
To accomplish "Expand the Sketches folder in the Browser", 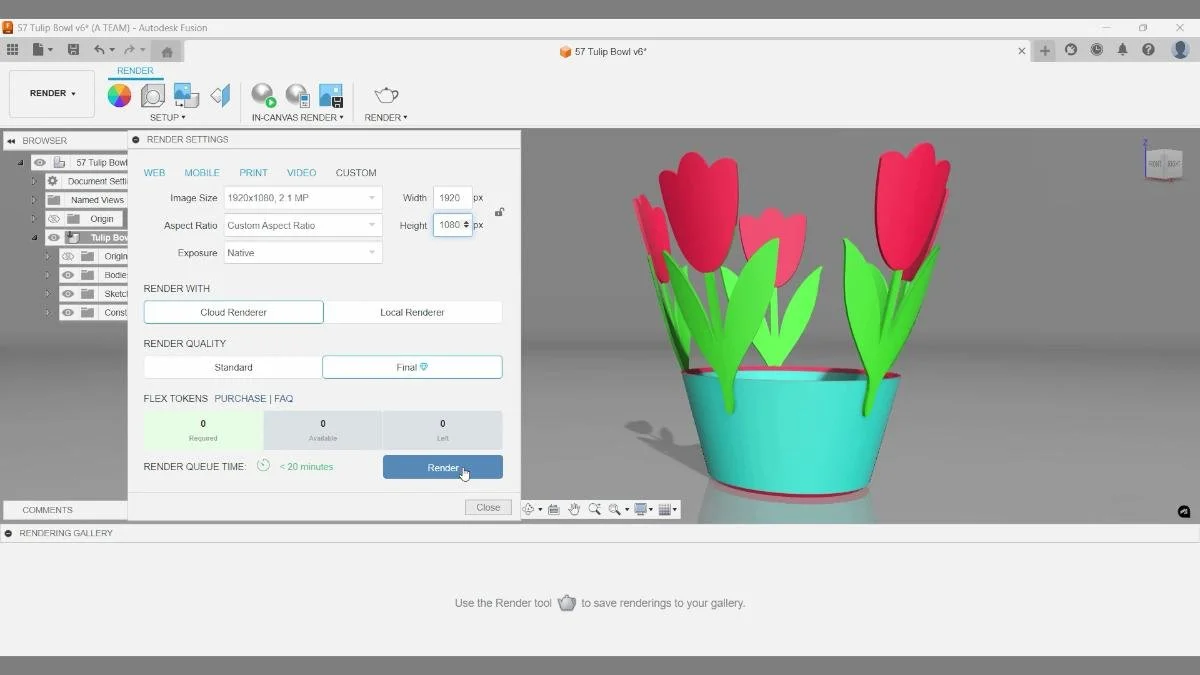I will coord(47,293).
